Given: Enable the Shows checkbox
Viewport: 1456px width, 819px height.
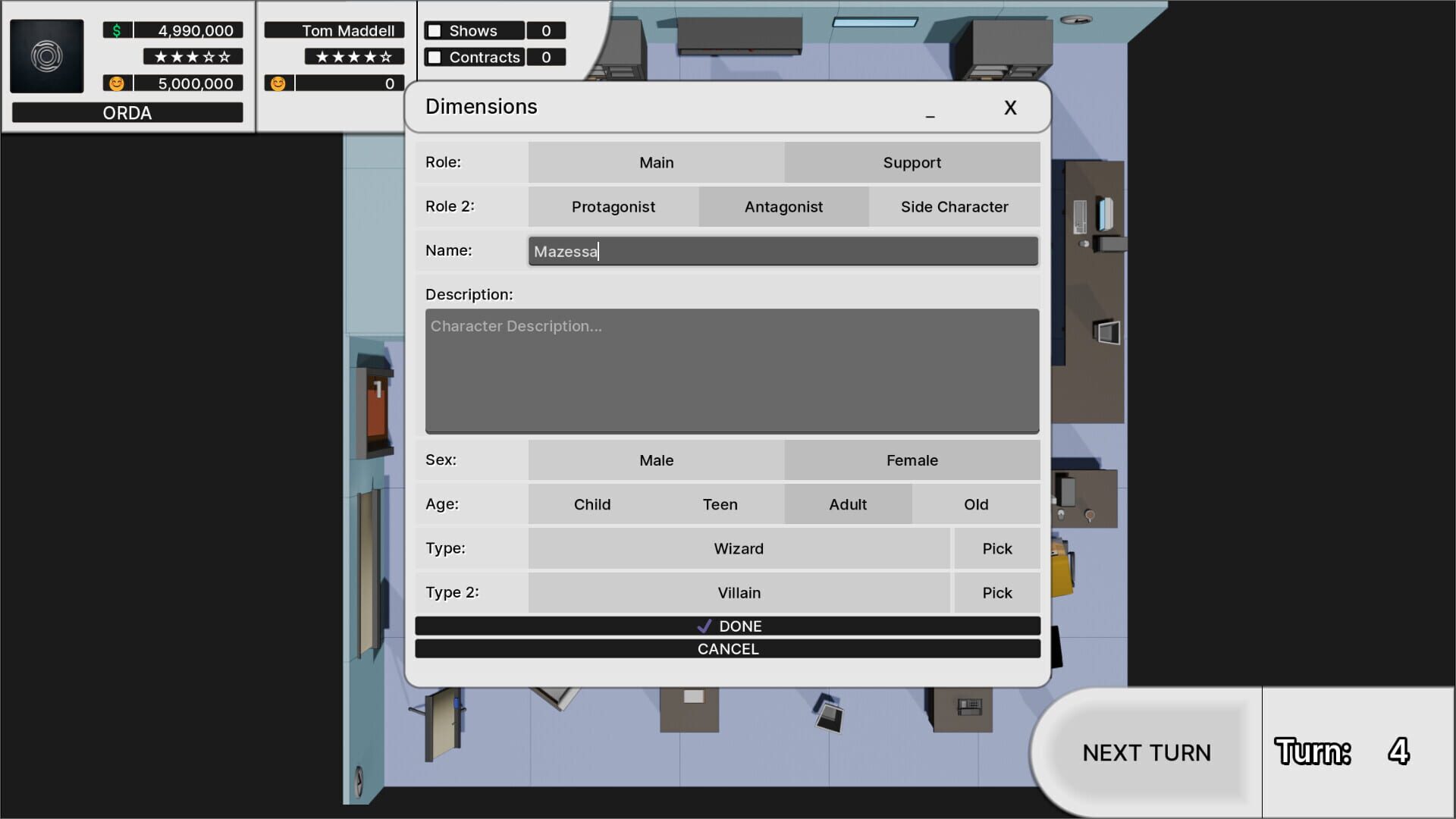Looking at the screenshot, I should coord(434,30).
